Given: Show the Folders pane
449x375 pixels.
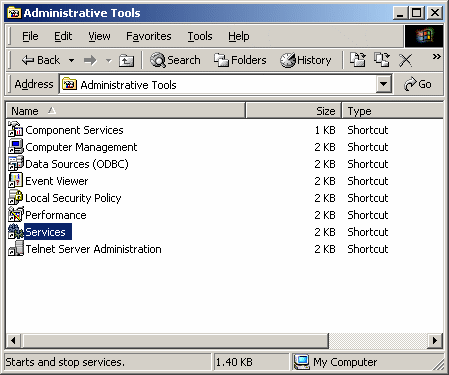Looking at the screenshot, I should tap(240, 60).
